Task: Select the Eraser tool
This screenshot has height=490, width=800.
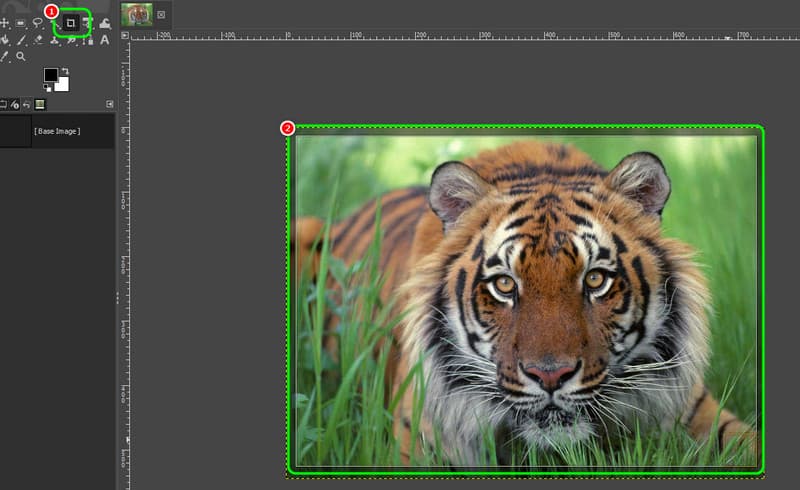Action: pyautogui.click(x=38, y=40)
